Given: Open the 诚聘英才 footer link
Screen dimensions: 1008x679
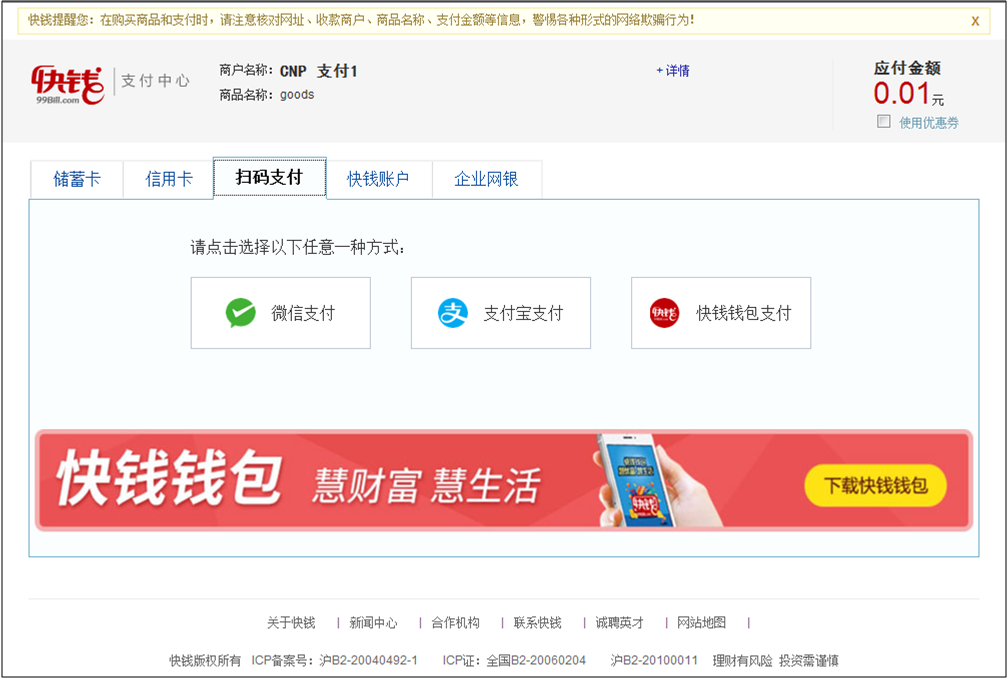Looking at the screenshot, I should [x=619, y=622].
